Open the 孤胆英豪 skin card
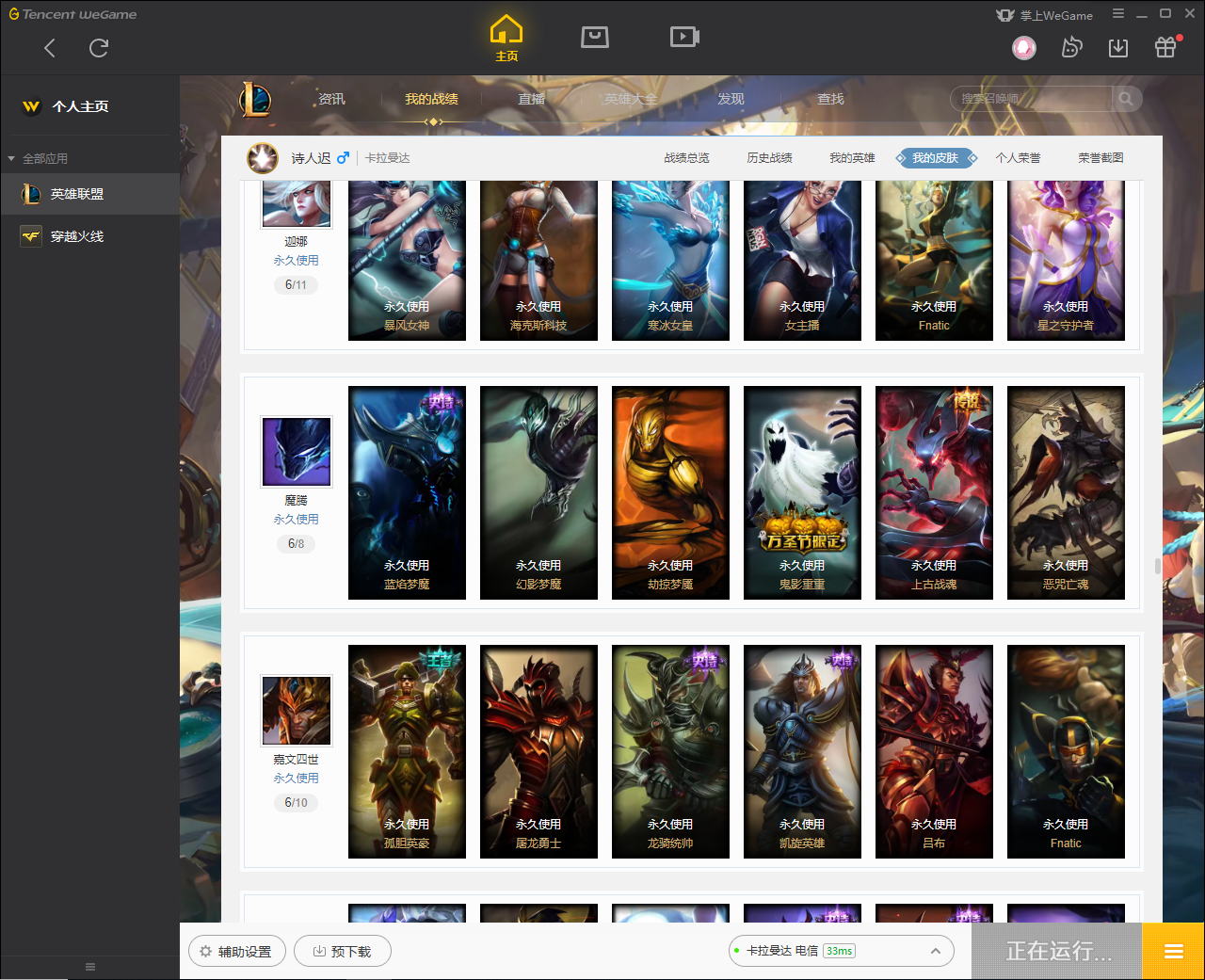 [407, 751]
